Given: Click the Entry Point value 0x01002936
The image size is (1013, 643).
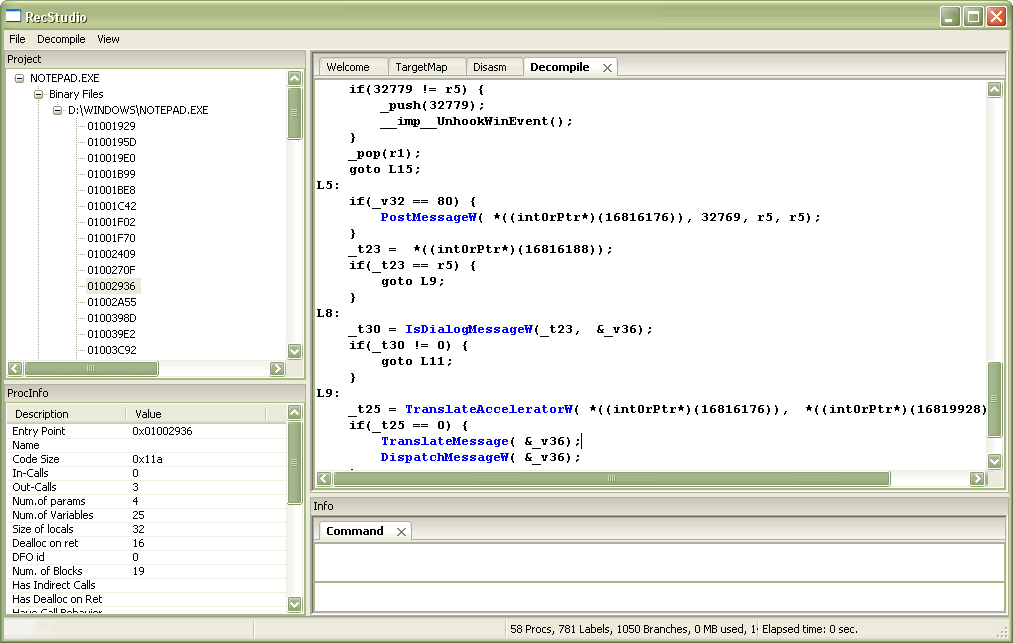Looking at the screenshot, I should coord(162,431).
